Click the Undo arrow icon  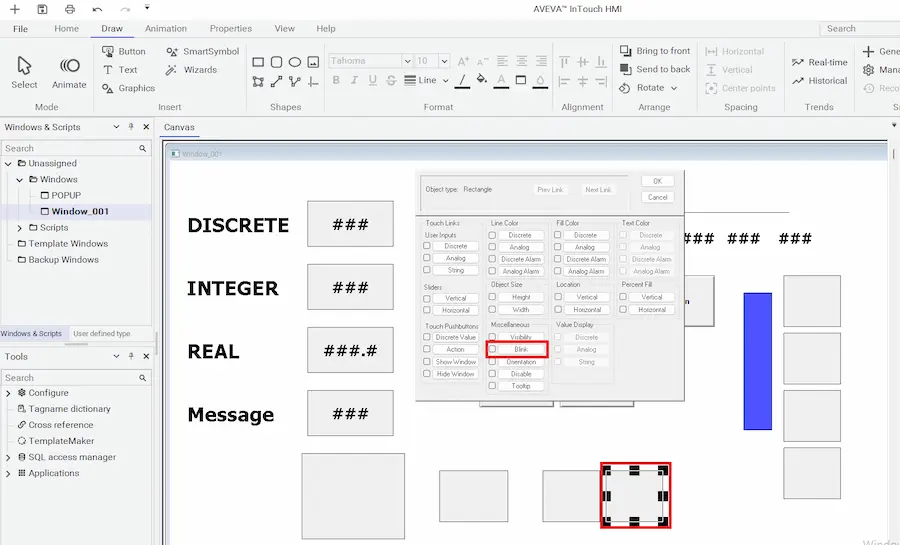click(97, 9)
